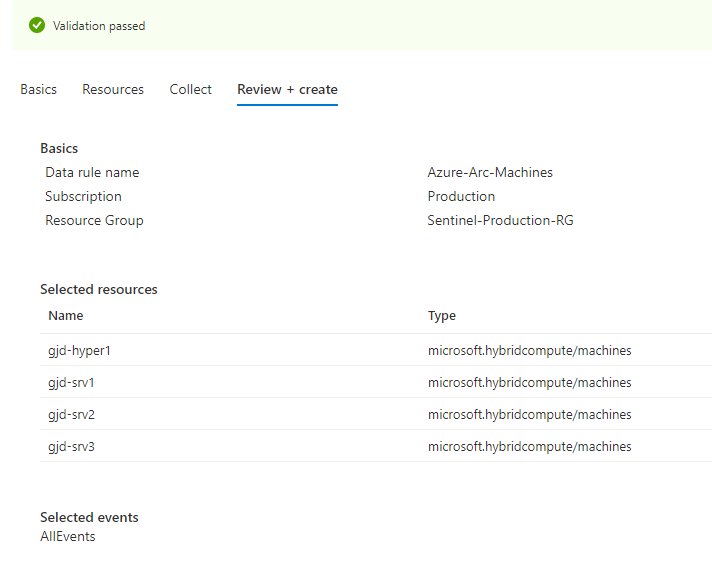The height and width of the screenshot is (587, 712).
Task: Click the resource type of gjd-srv3
Action: pyautogui.click(x=529, y=446)
